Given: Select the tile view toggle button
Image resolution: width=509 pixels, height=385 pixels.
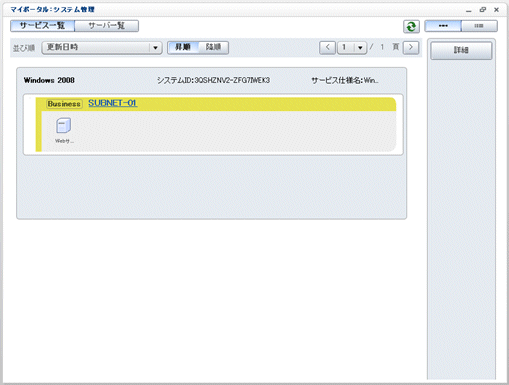Looking at the screenshot, I should click(443, 26).
